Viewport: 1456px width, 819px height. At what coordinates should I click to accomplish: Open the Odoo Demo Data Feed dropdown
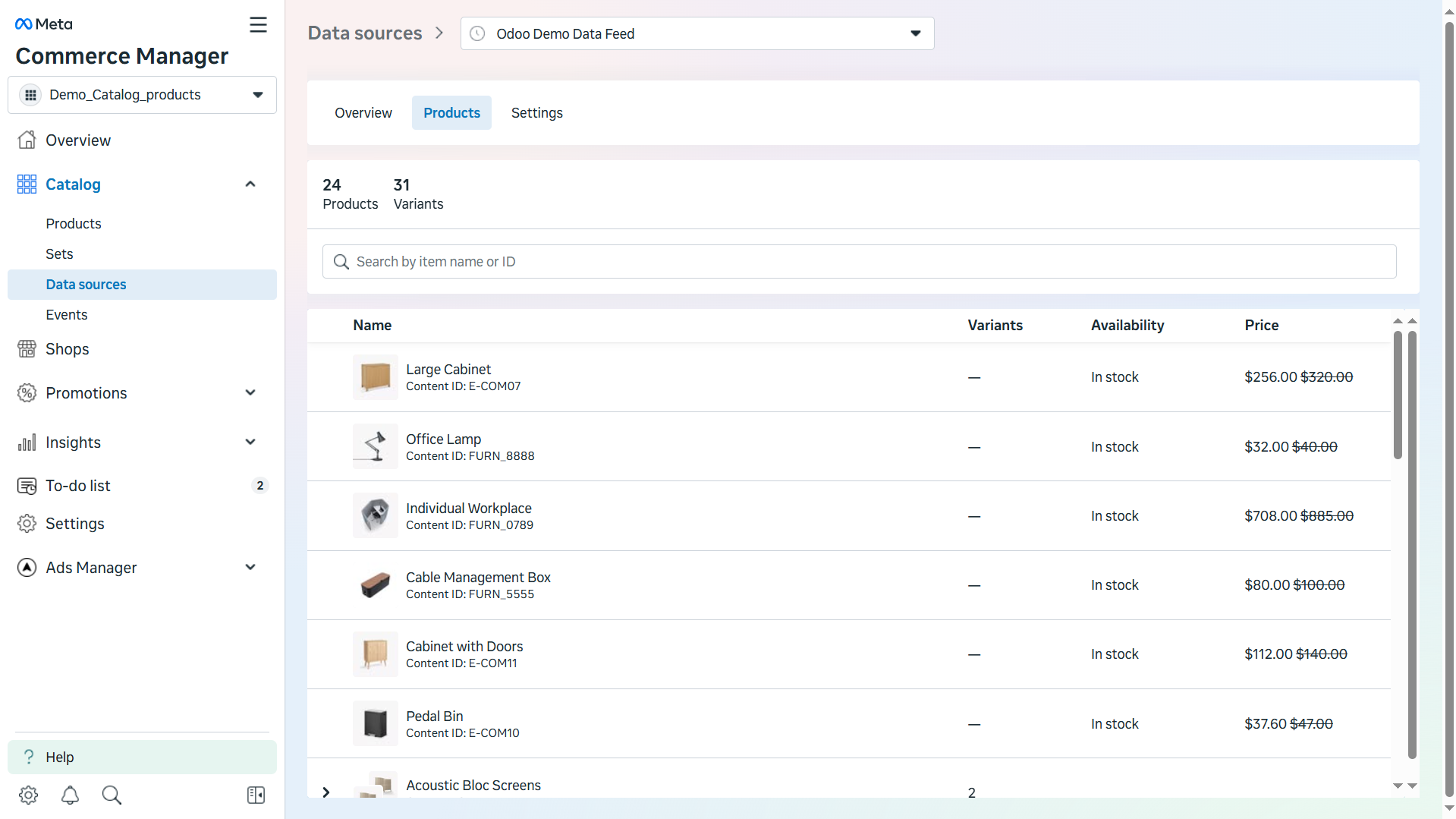(697, 33)
